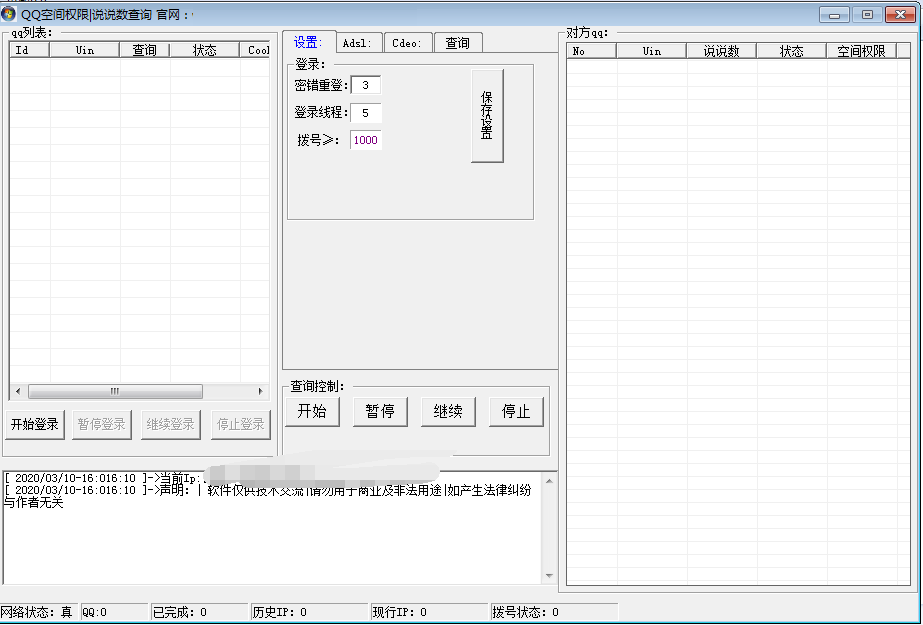Screen dimensions: 923x625
Task: Pause the query with 暂停 in 查询控制
Action: [x=380, y=411]
